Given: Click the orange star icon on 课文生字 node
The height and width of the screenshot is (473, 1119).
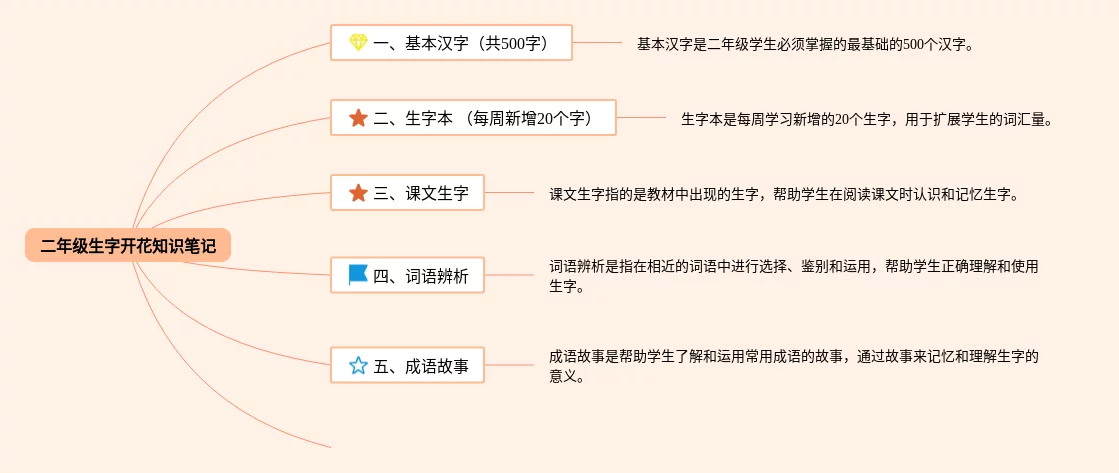Looking at the screenshot, I should 358,193.
